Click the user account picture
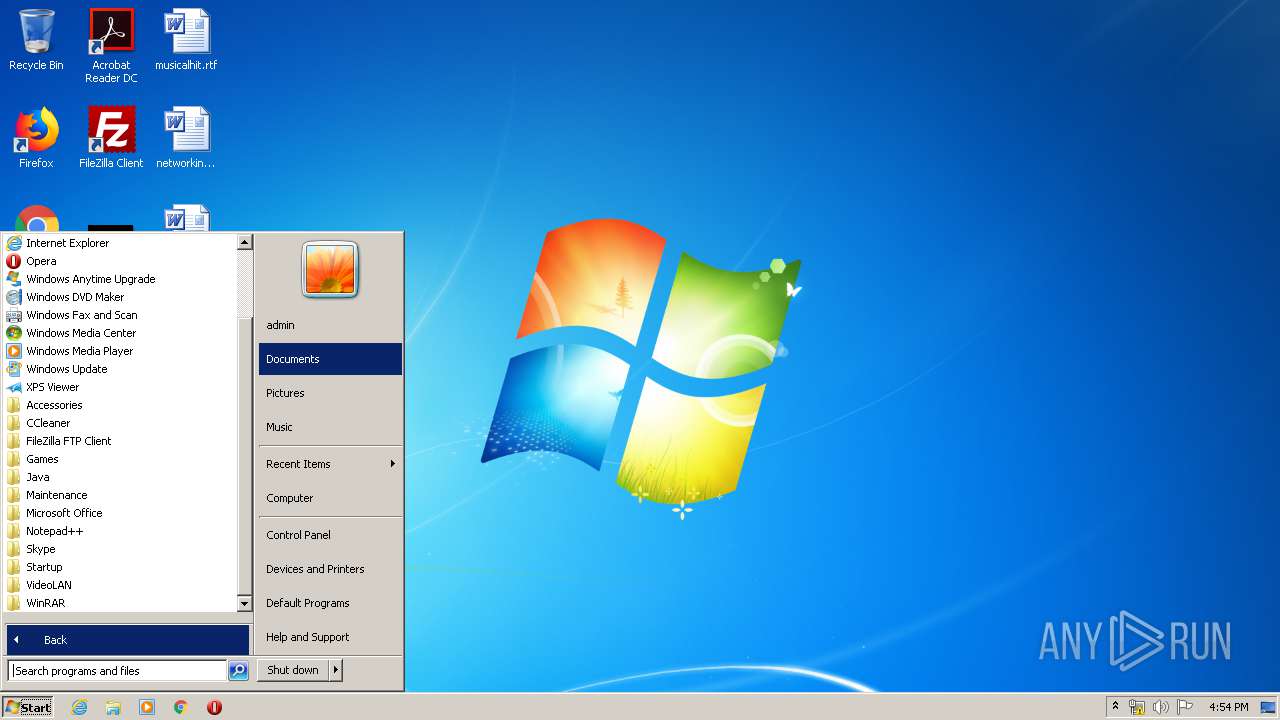This screenshot has width=1280, height=720. click(330, 270)
